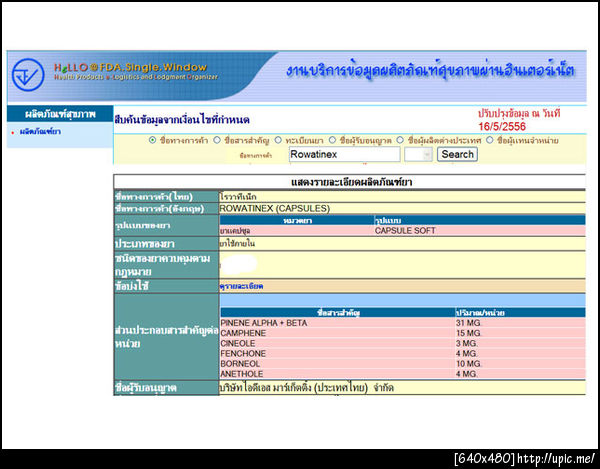The height and width of the screenshot is (469, 600).
Task: Click the licensee company name text
Action: tap(306, 388)
